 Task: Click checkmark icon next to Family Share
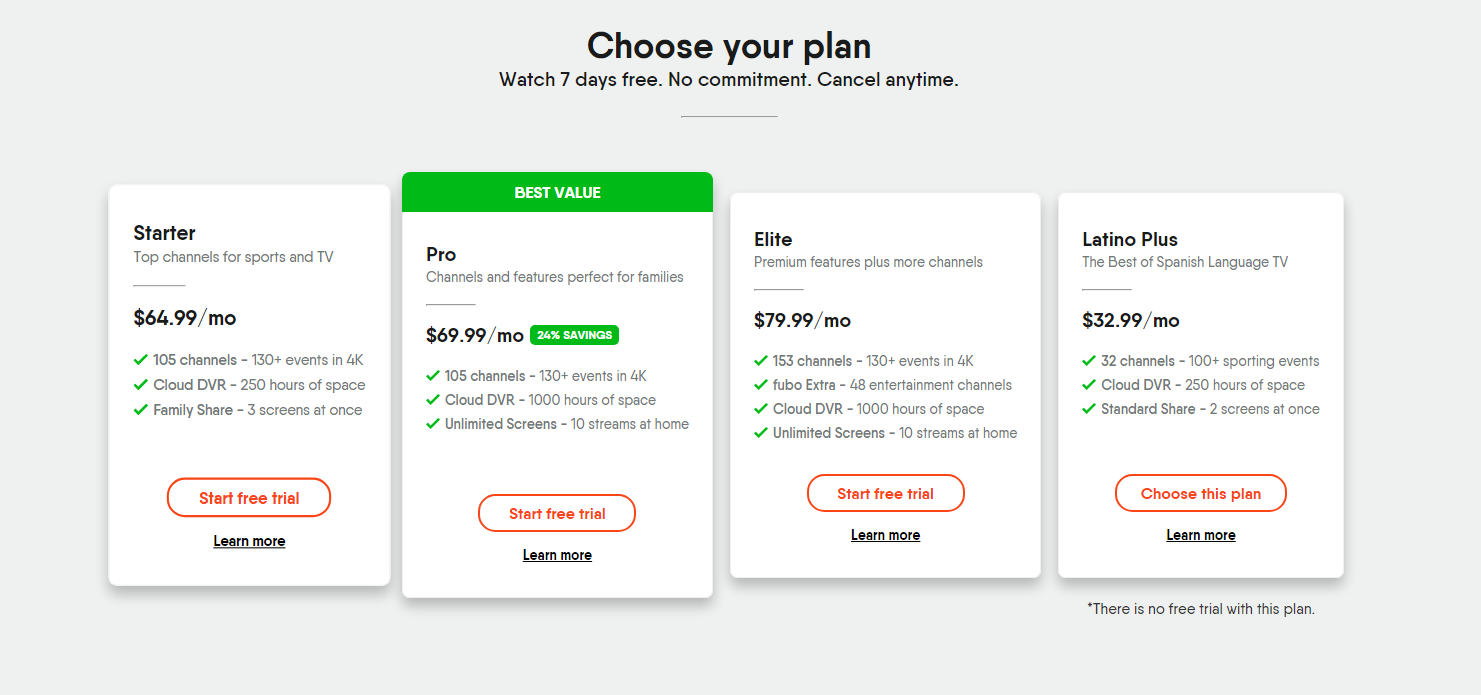click(141, 410)
